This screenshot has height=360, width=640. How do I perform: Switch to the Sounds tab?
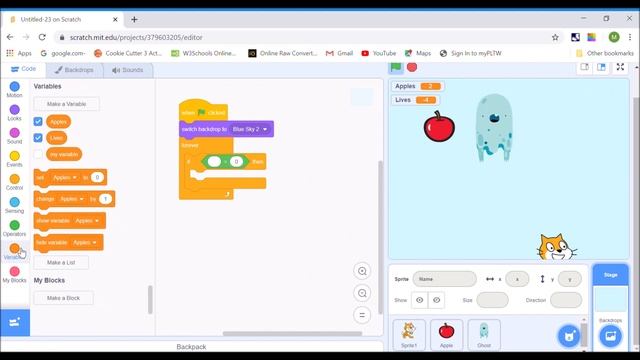pyautogui.click(x=128, y=70)
